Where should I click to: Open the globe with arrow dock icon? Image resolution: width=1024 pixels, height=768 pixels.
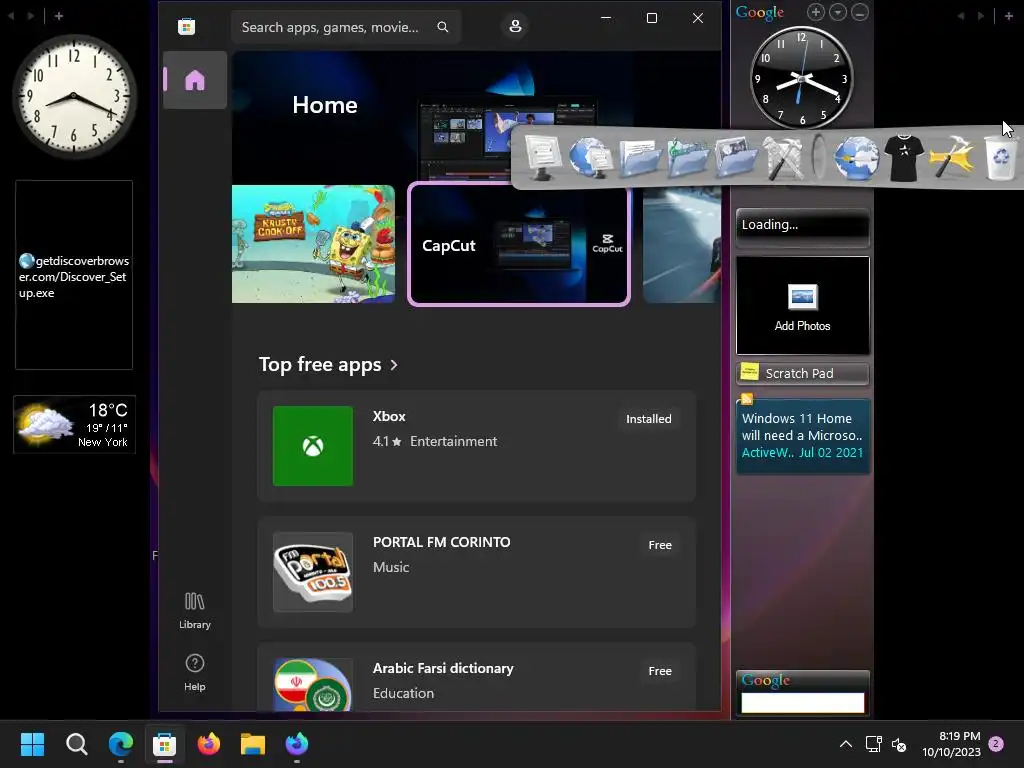point(856,158)
